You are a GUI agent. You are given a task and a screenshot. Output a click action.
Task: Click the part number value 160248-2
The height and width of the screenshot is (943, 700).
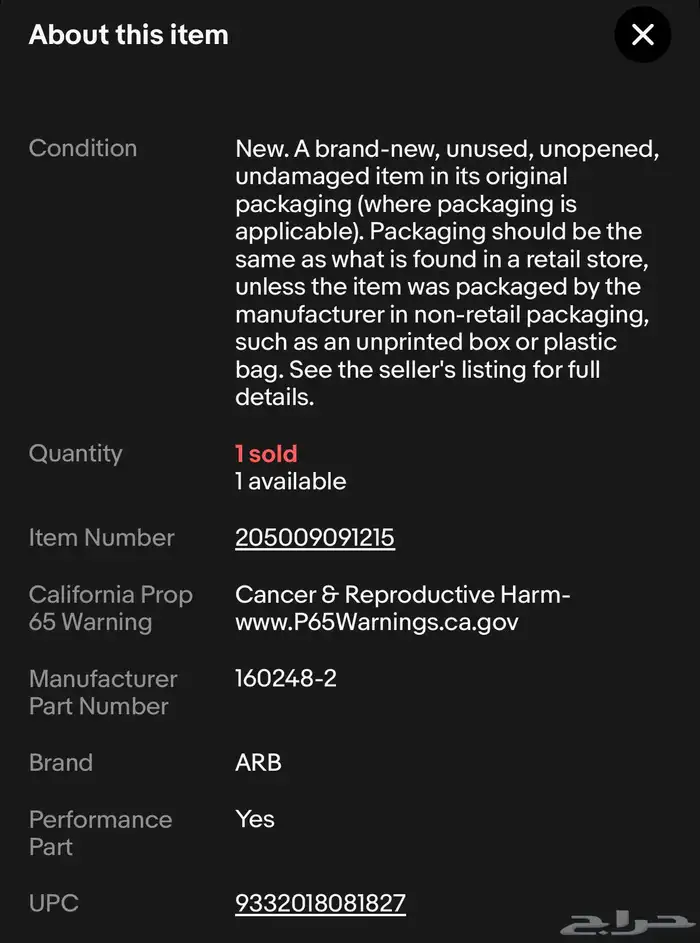(285, 679)
